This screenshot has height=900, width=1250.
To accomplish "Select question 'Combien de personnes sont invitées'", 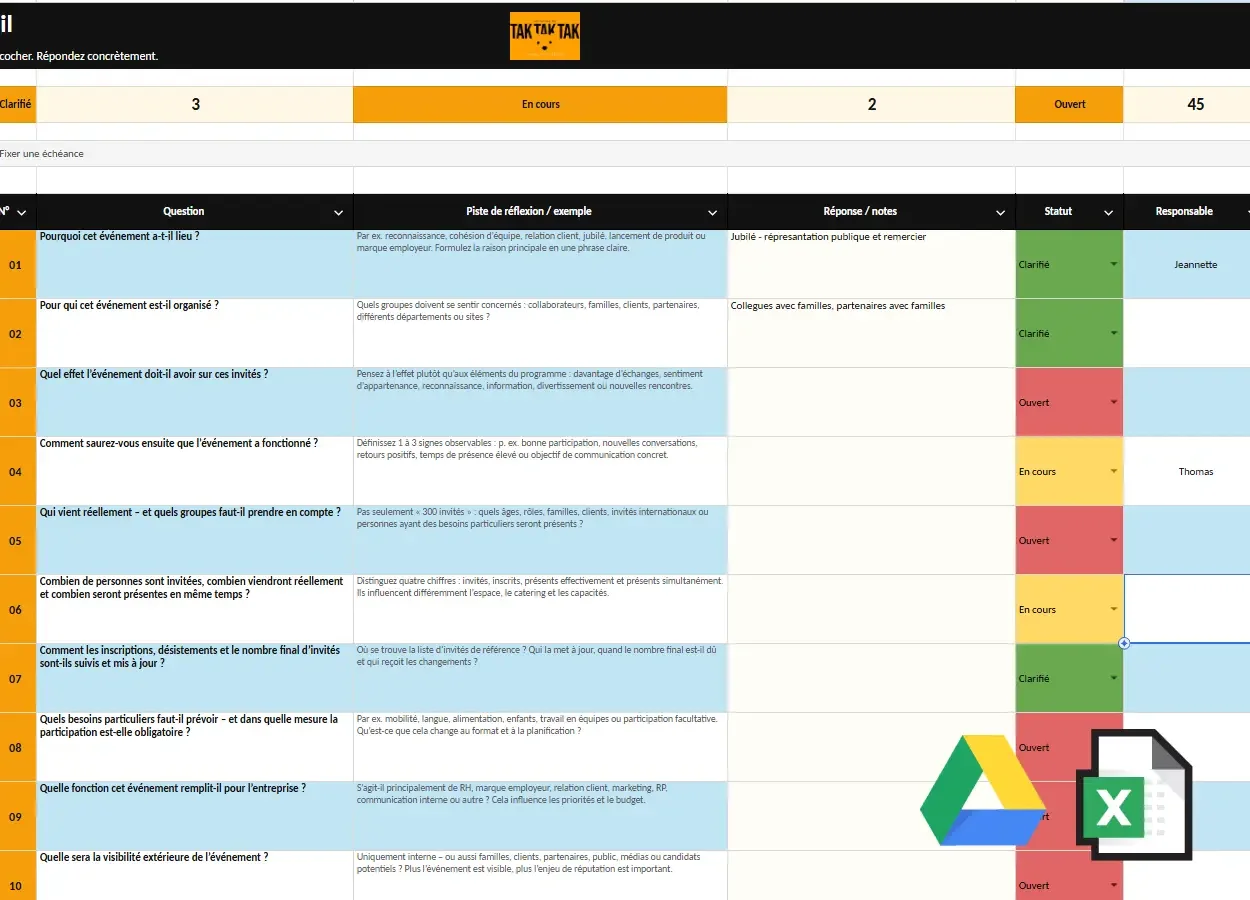I will pos(191,587).
